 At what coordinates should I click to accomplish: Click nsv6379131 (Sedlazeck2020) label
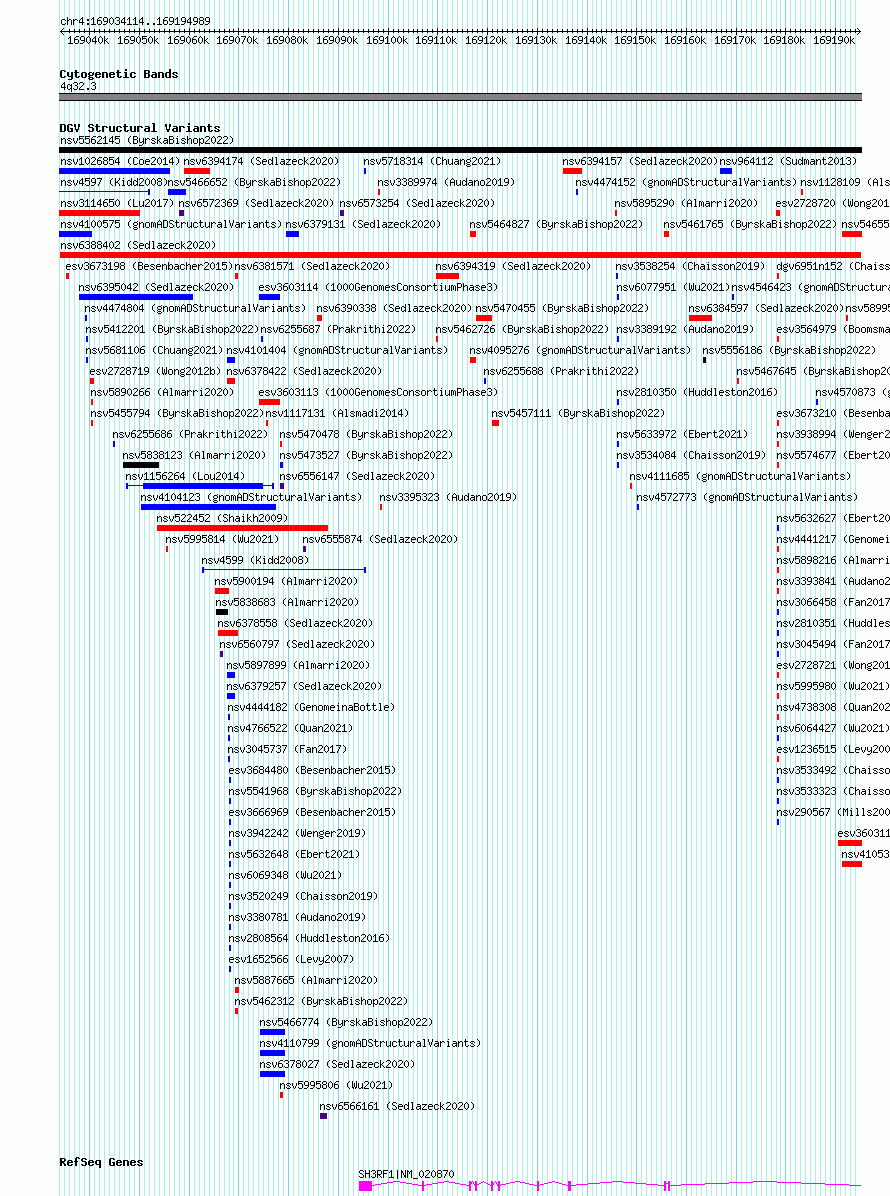pos(363,224)
